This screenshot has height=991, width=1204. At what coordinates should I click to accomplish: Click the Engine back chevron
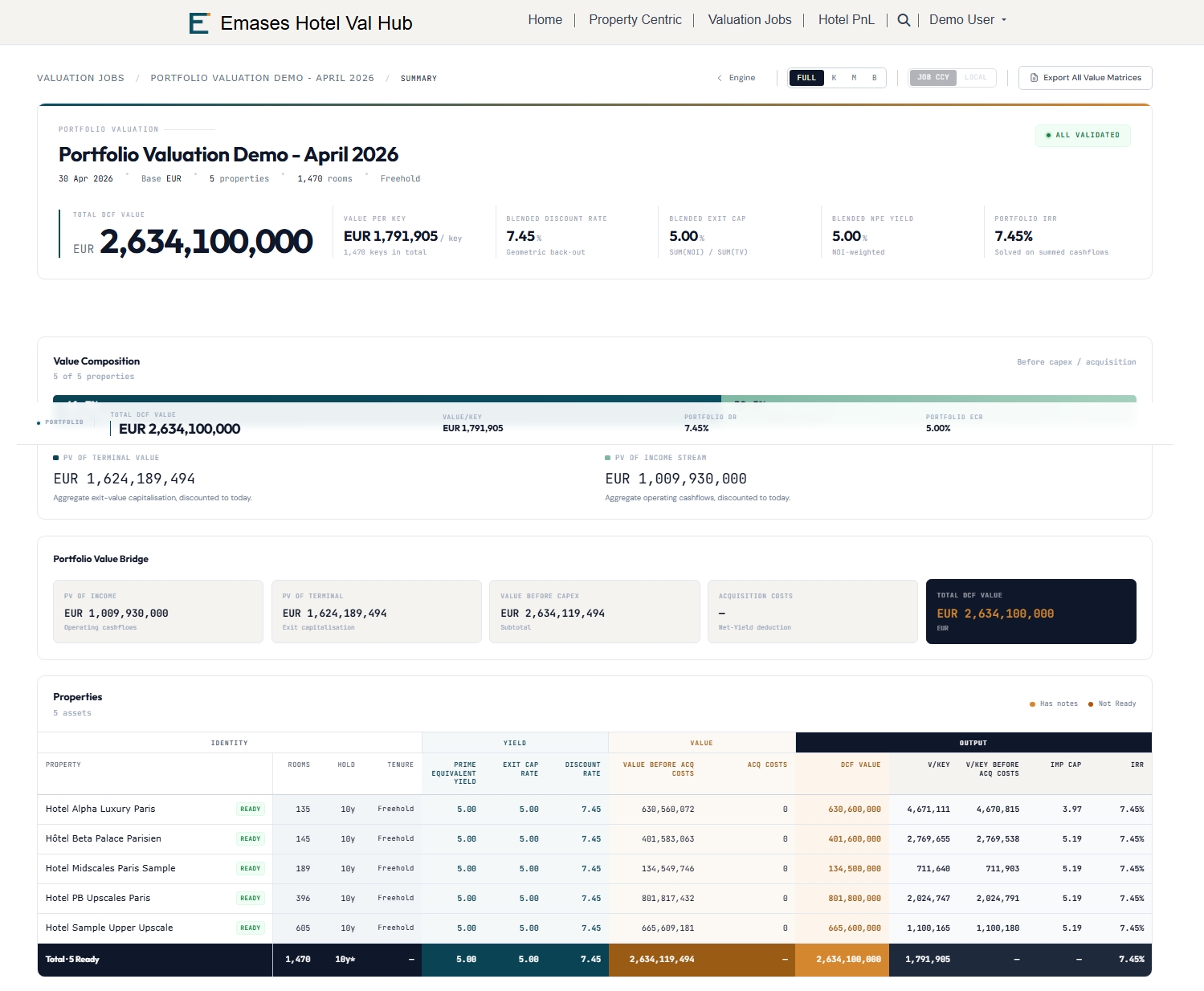(x=720, y=78)
